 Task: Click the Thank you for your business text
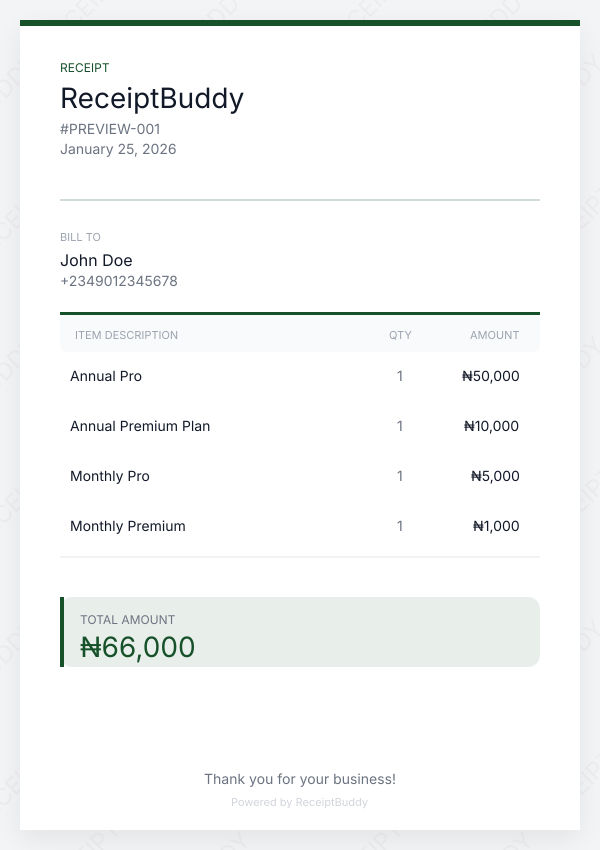(300, 779)
